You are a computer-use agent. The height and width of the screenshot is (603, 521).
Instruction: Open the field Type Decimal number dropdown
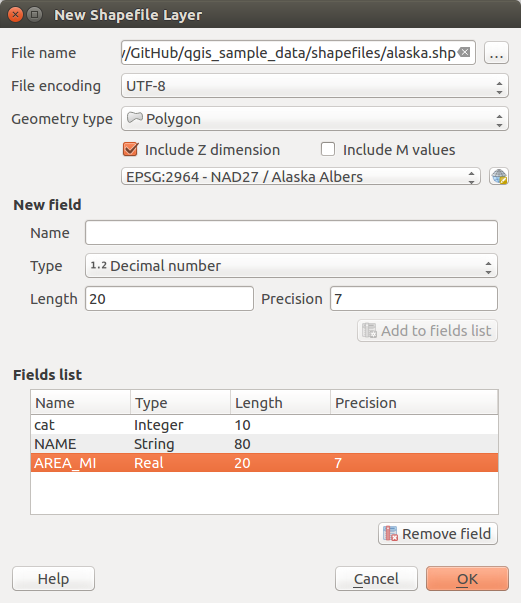click(x=291, y=266)
